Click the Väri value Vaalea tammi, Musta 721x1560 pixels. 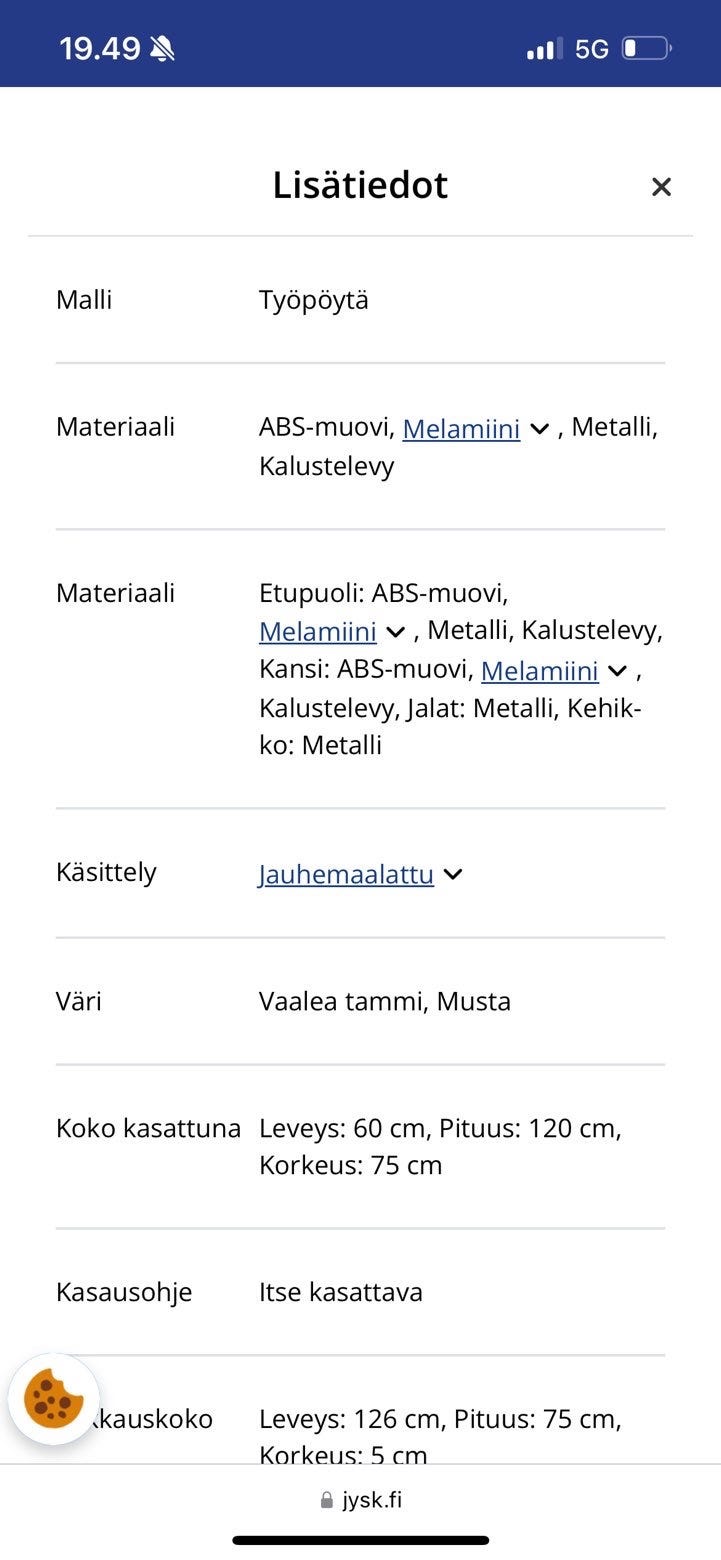385,1001
